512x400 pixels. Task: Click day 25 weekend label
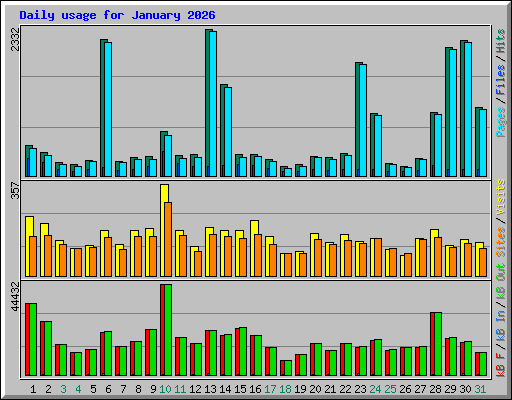(390, 389)
